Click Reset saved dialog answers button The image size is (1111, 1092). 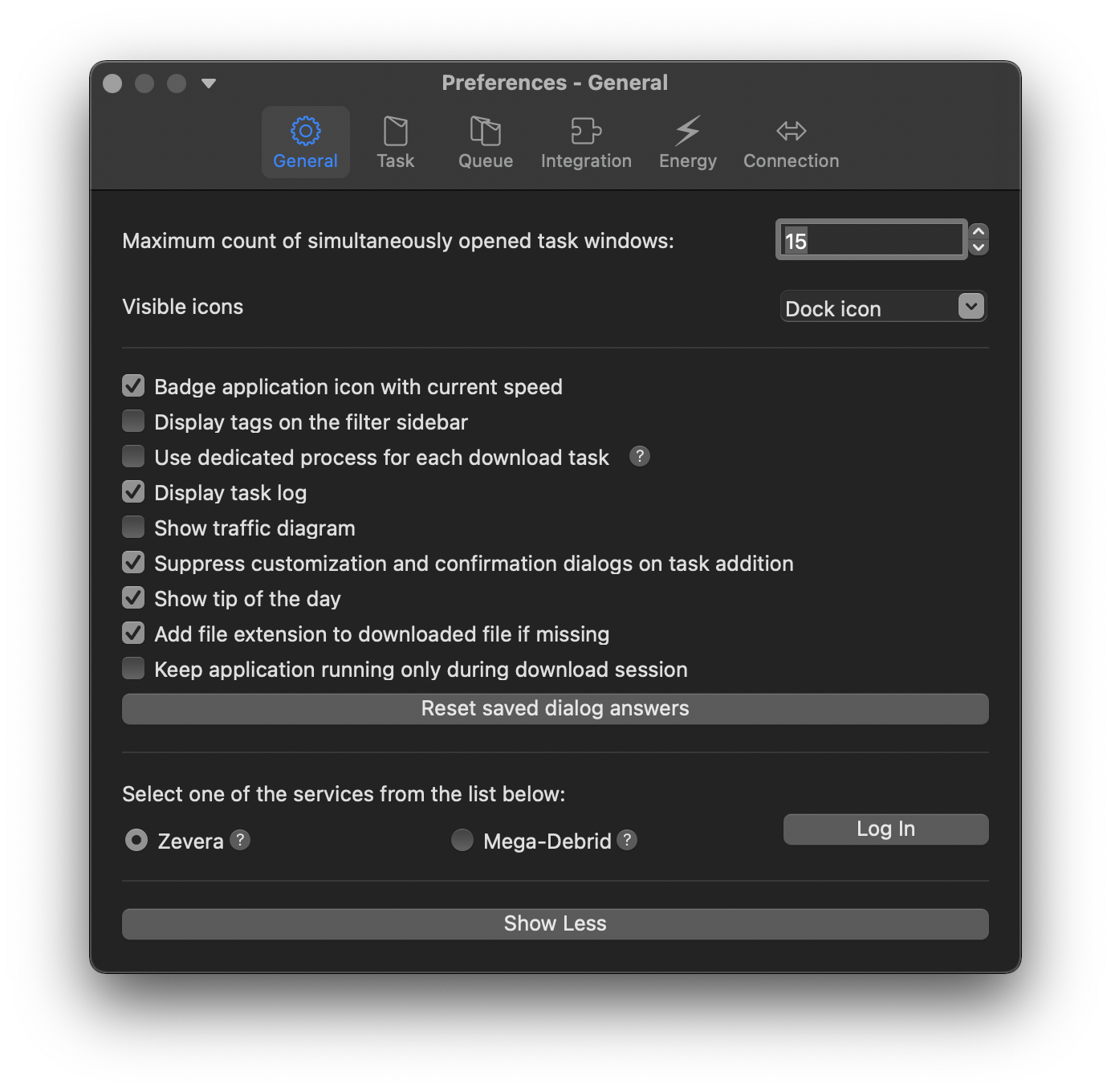[x=555, y=709]
